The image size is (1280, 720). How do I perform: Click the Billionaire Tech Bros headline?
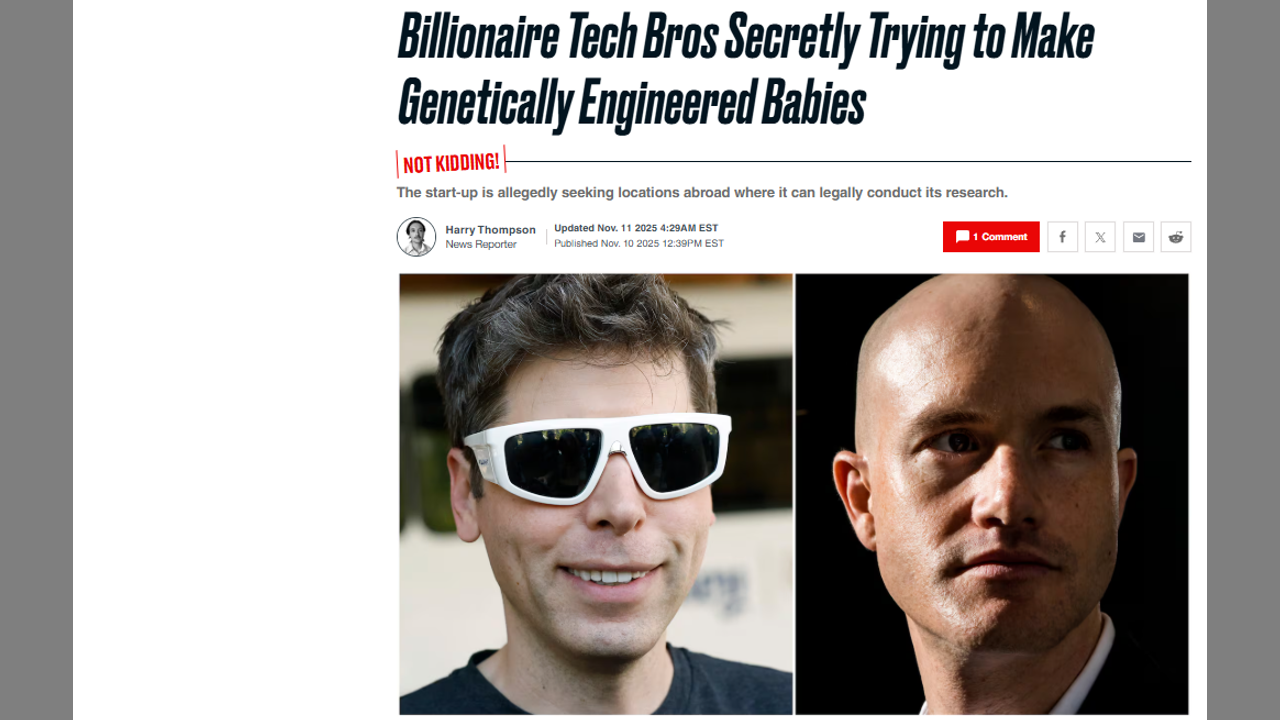pyautogui.click(x=746, y=69)
